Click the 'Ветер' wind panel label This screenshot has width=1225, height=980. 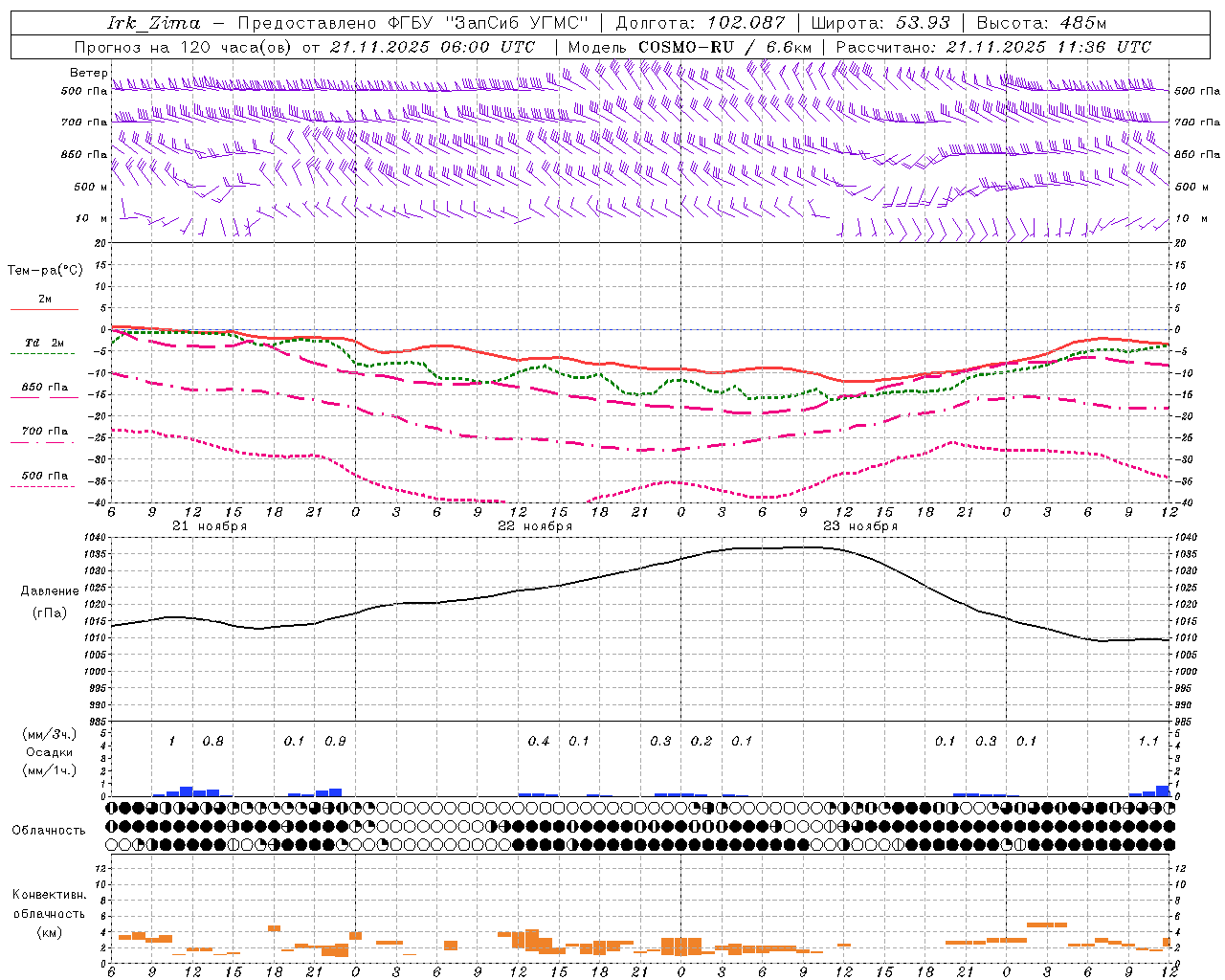(x=88, y=73)
